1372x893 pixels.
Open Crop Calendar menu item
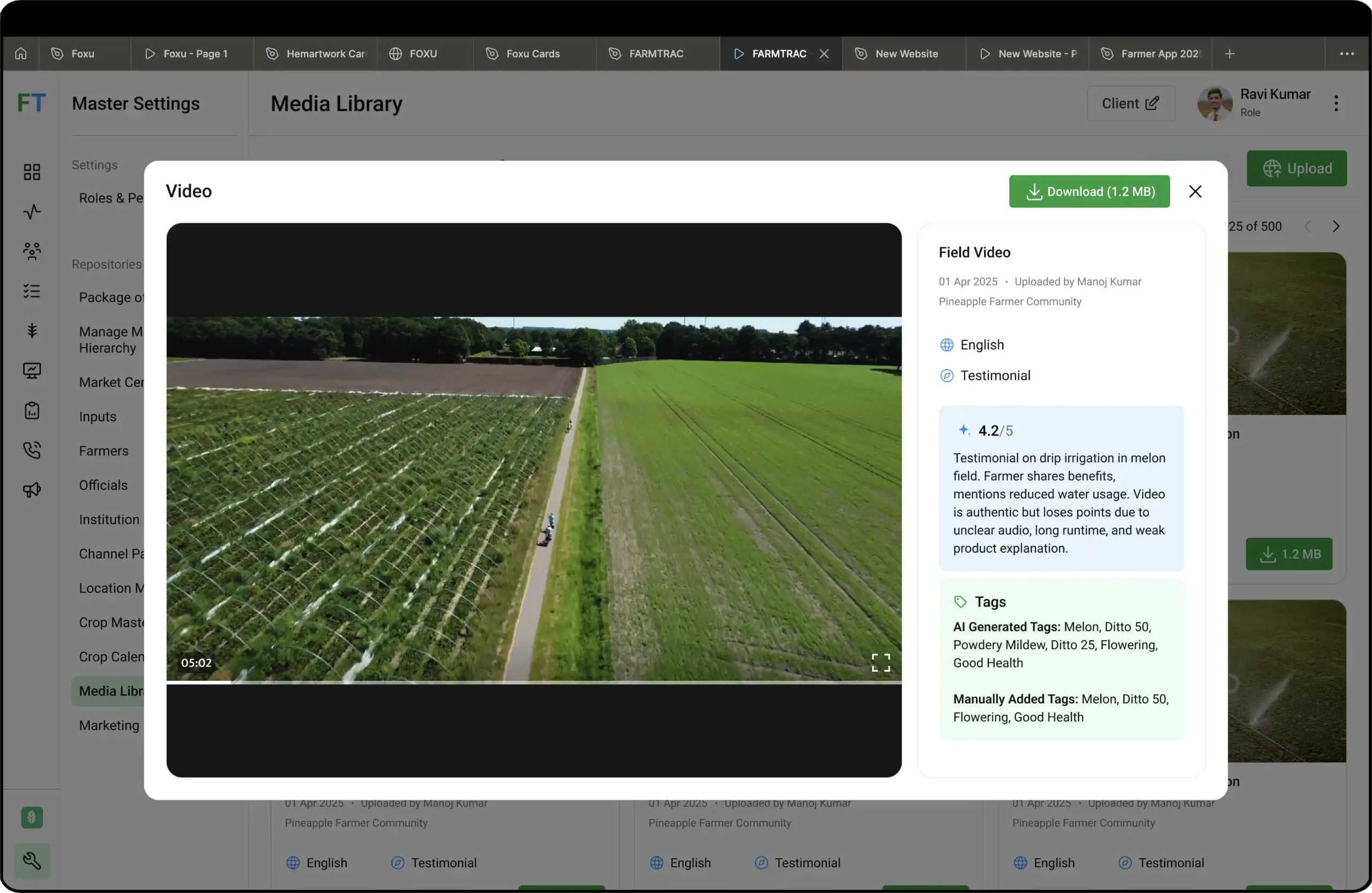point(111,656)
